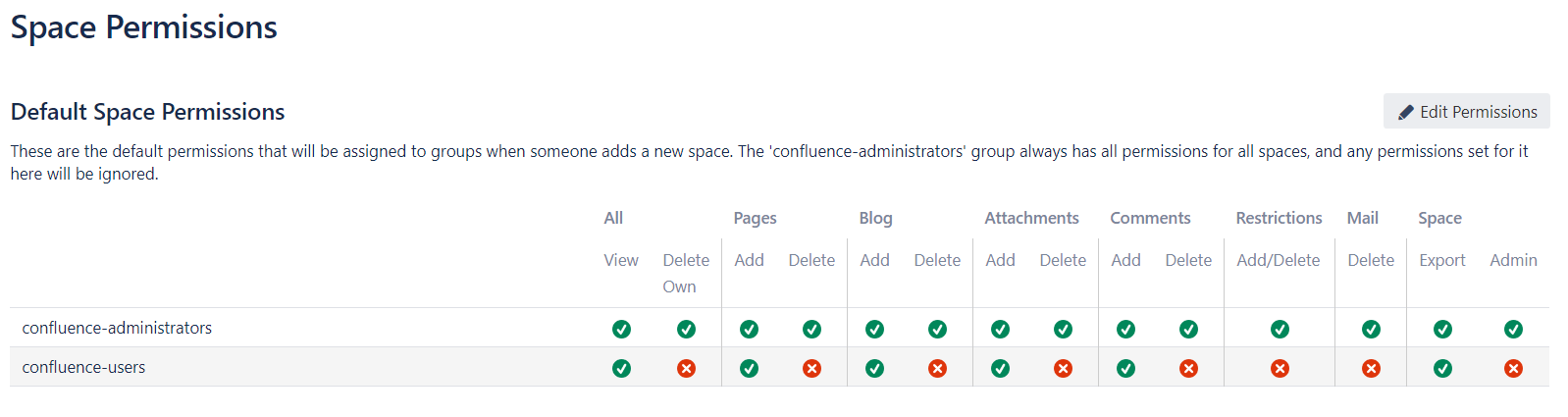
Task: Click green Pages Add check for confluence-users
Action: pyautogui.click(x=749, y=368)
